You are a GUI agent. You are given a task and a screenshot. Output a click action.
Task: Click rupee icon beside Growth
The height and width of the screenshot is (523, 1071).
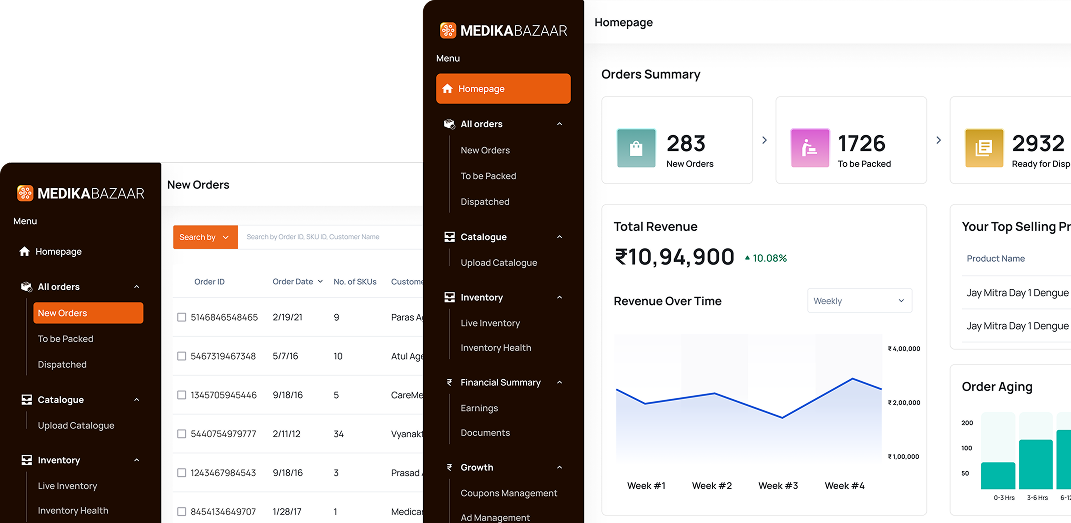[449, 467]
